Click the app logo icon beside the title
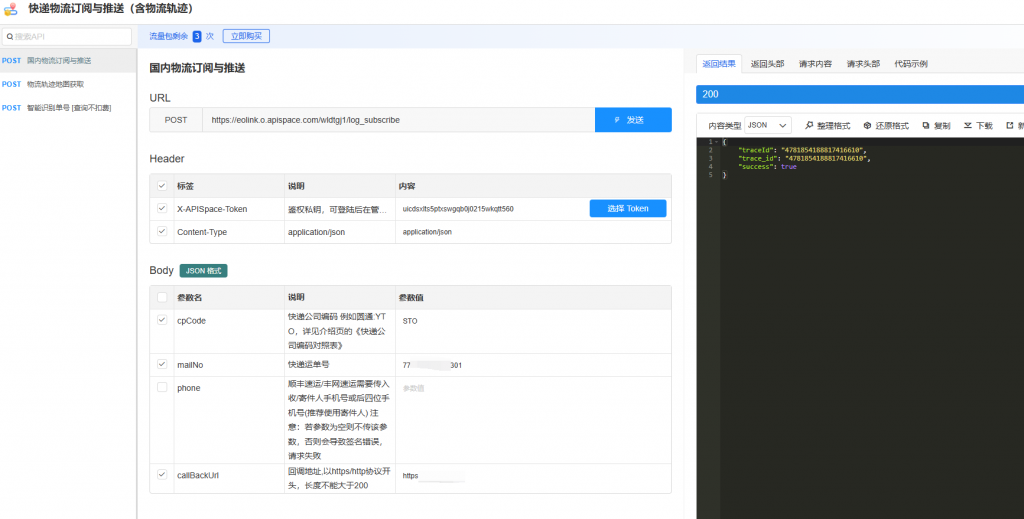 pyautogui.click(x=10, y=9)
